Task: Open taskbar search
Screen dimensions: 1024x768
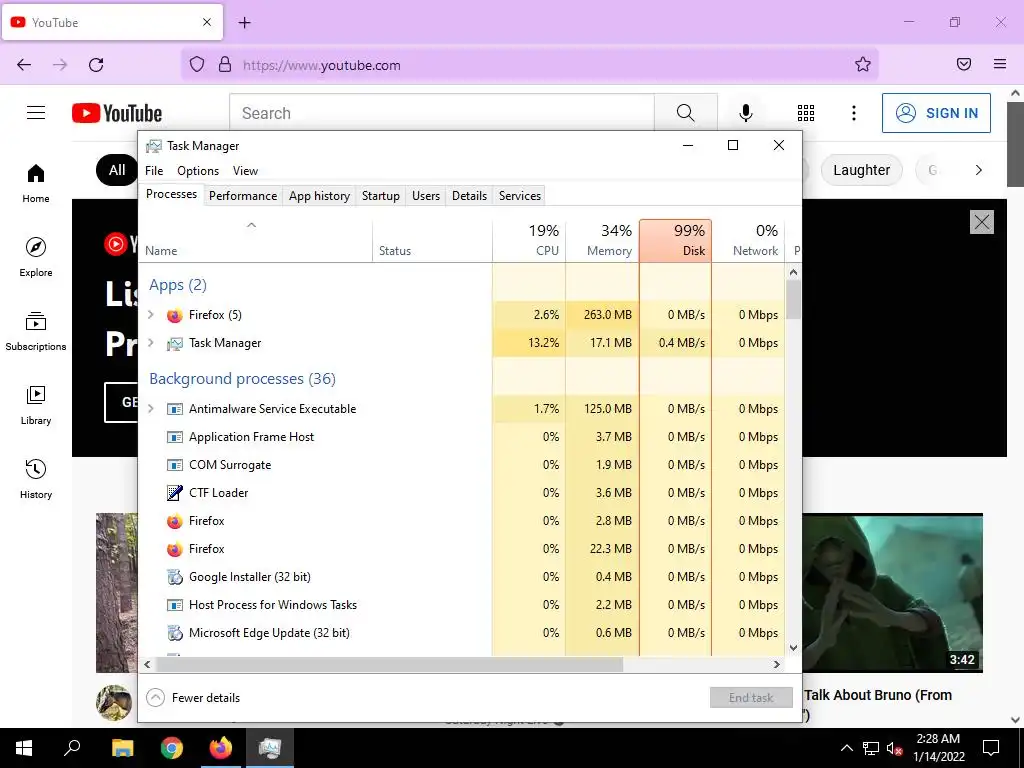Action: 72,748
